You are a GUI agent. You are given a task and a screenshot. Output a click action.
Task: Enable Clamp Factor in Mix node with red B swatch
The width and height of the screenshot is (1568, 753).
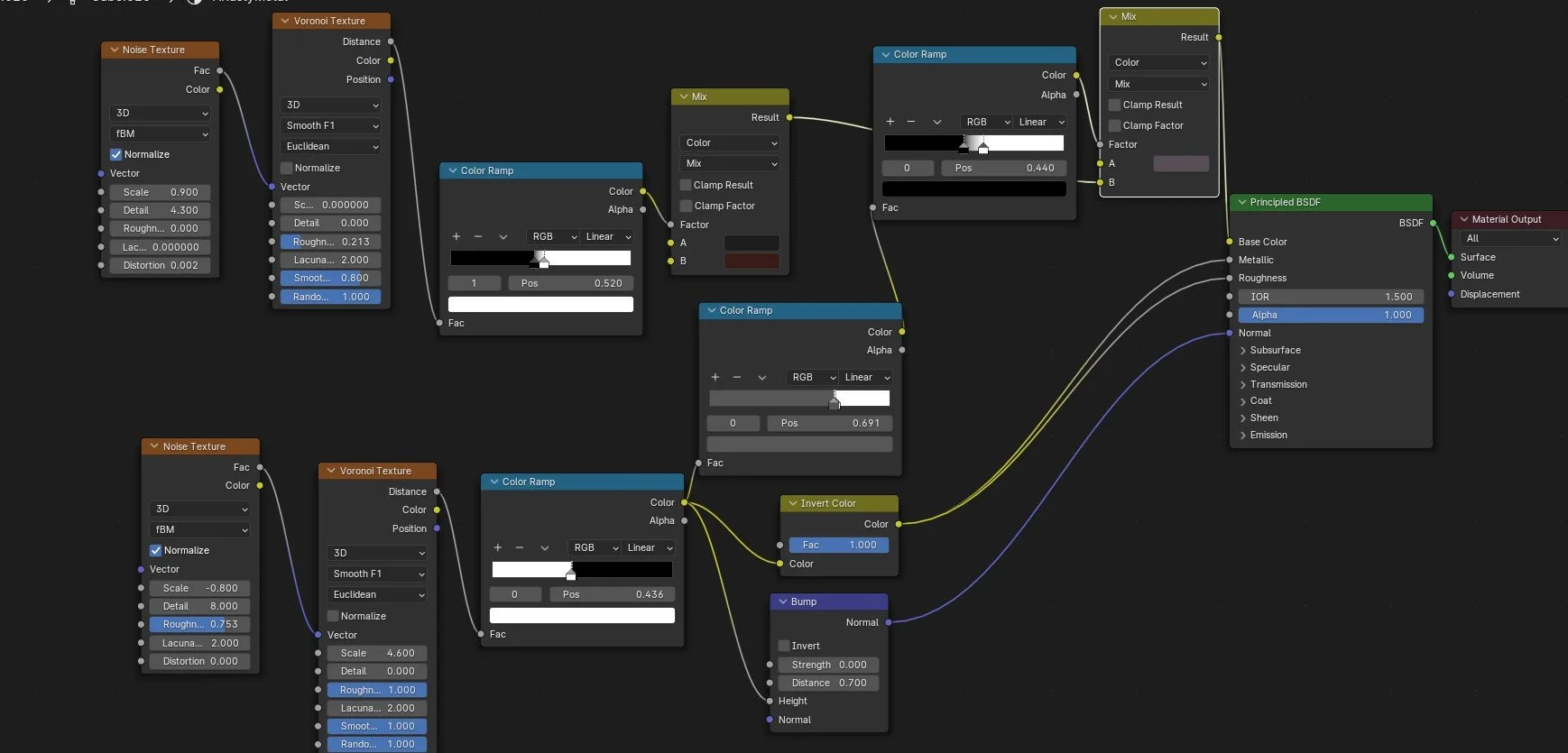[x=686, y=206]
